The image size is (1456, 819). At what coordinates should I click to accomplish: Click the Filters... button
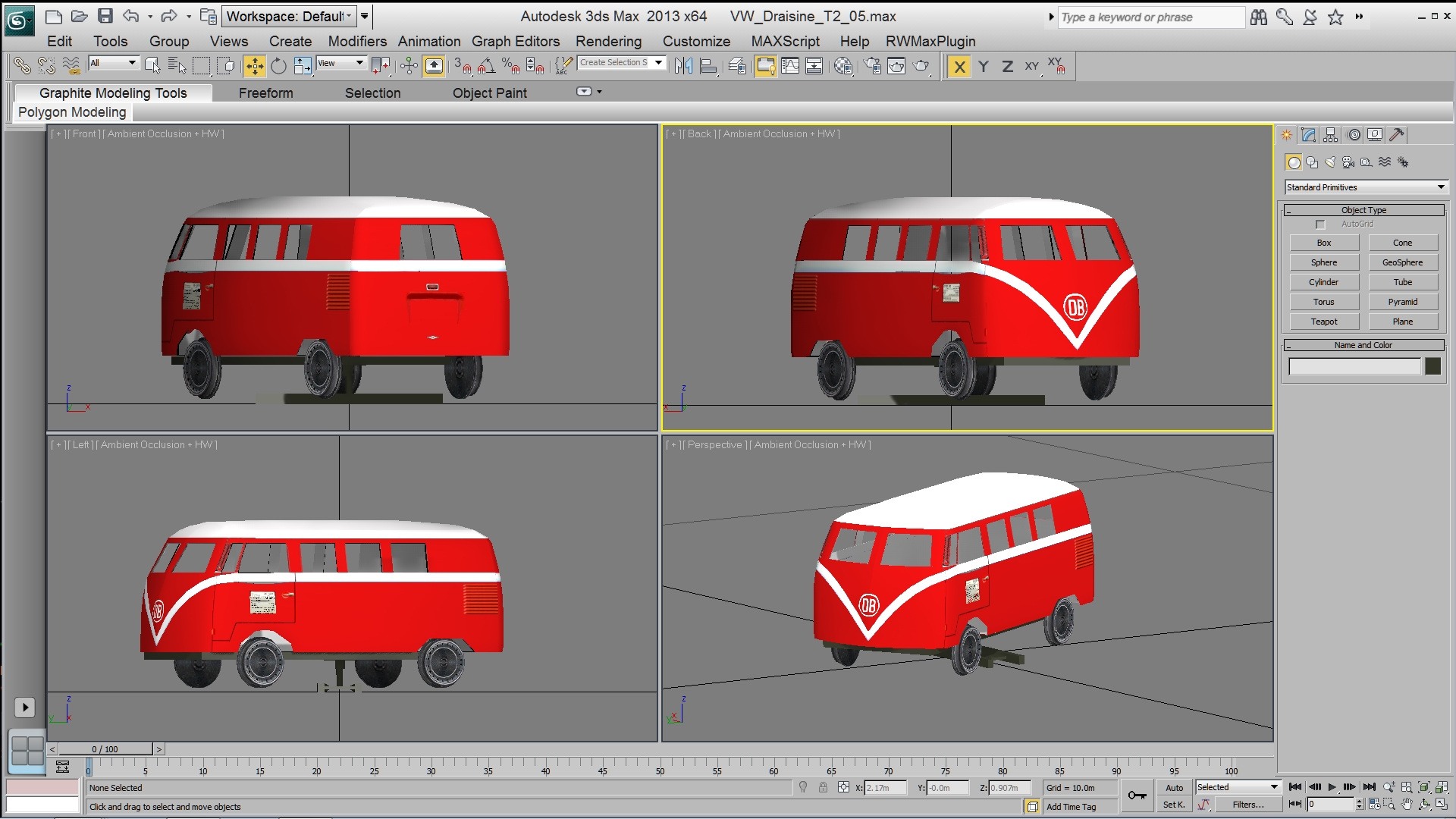pos(1247,805)
